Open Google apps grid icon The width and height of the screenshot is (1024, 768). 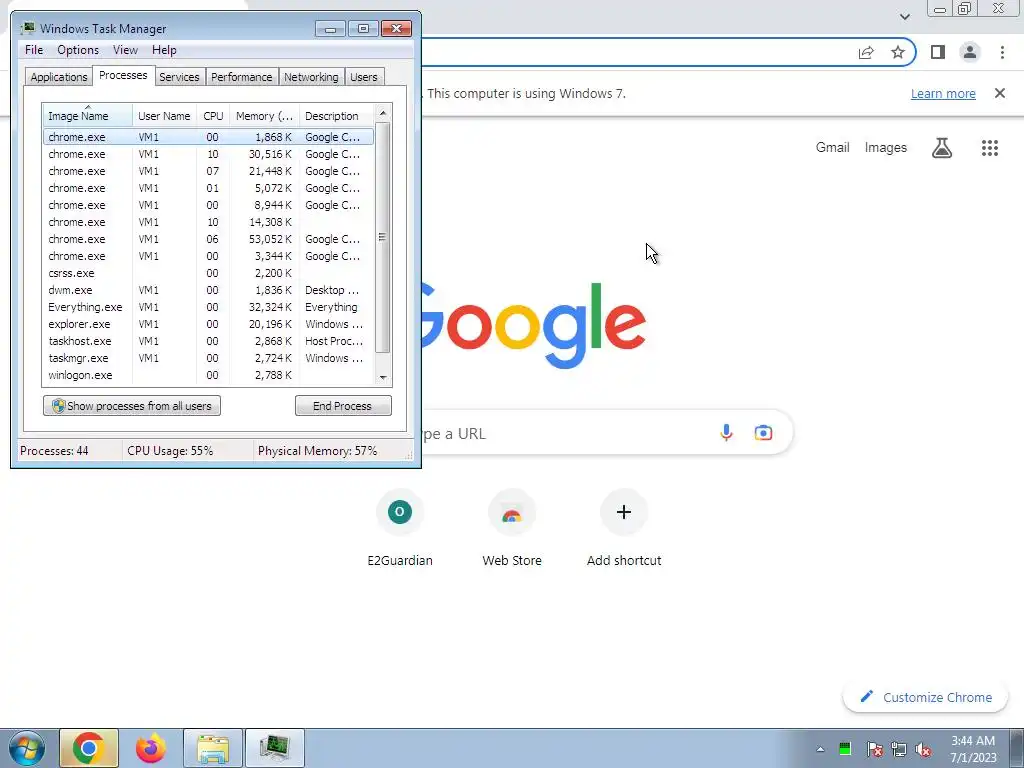coord(989,148)
